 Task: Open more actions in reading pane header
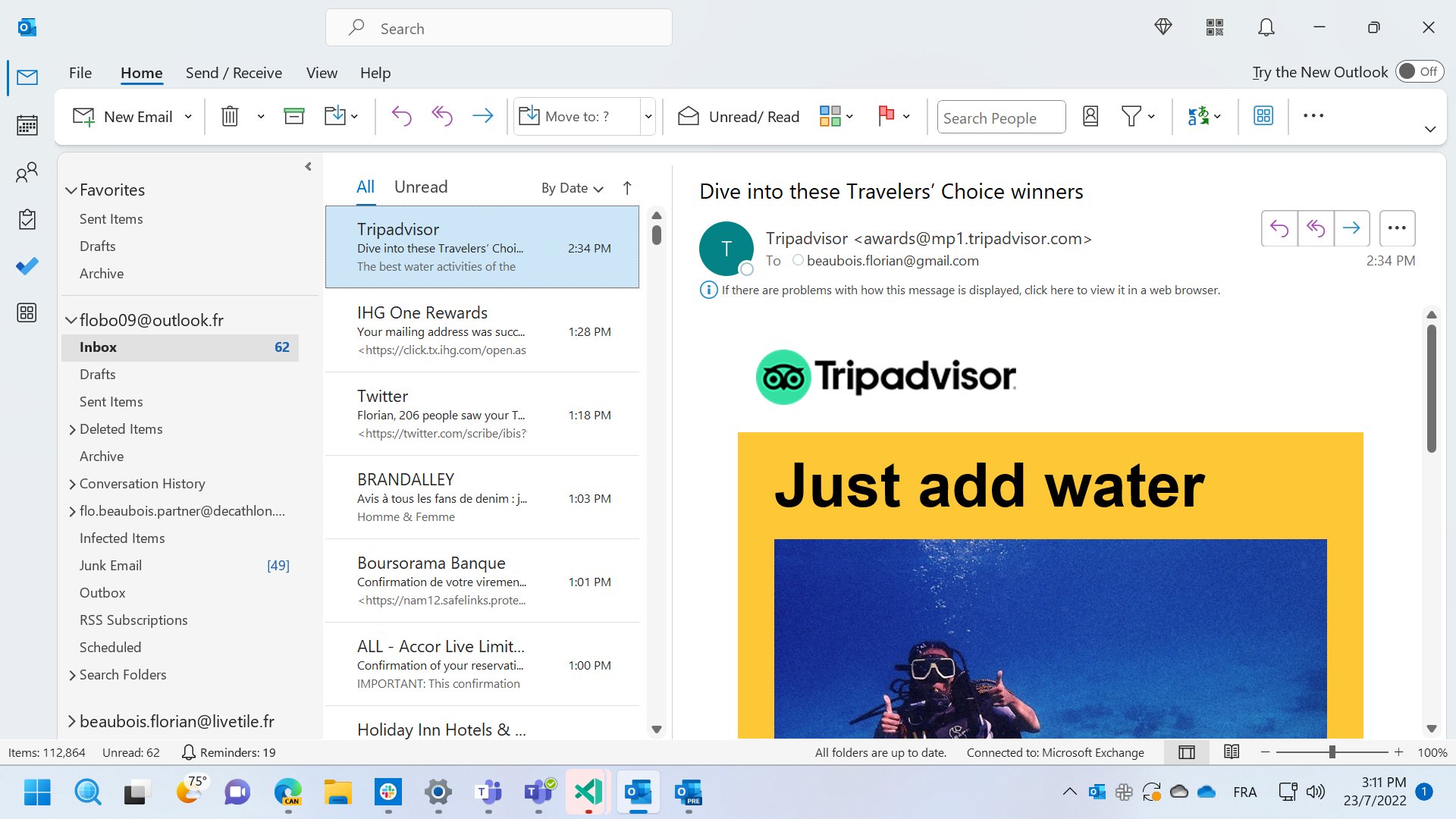(x=1397, y=228)
